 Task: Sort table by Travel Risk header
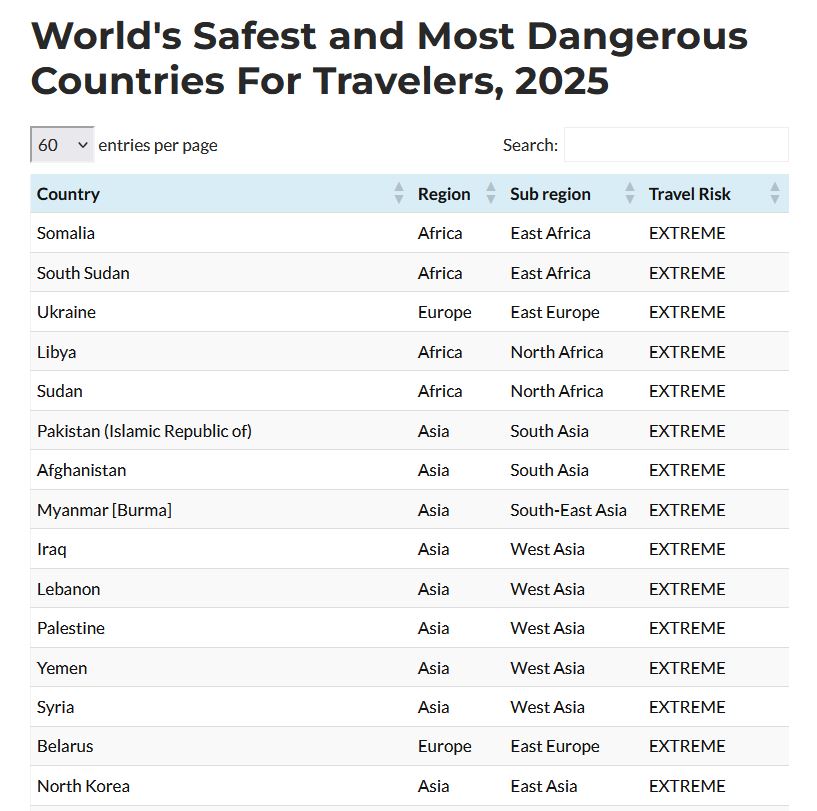690,194
